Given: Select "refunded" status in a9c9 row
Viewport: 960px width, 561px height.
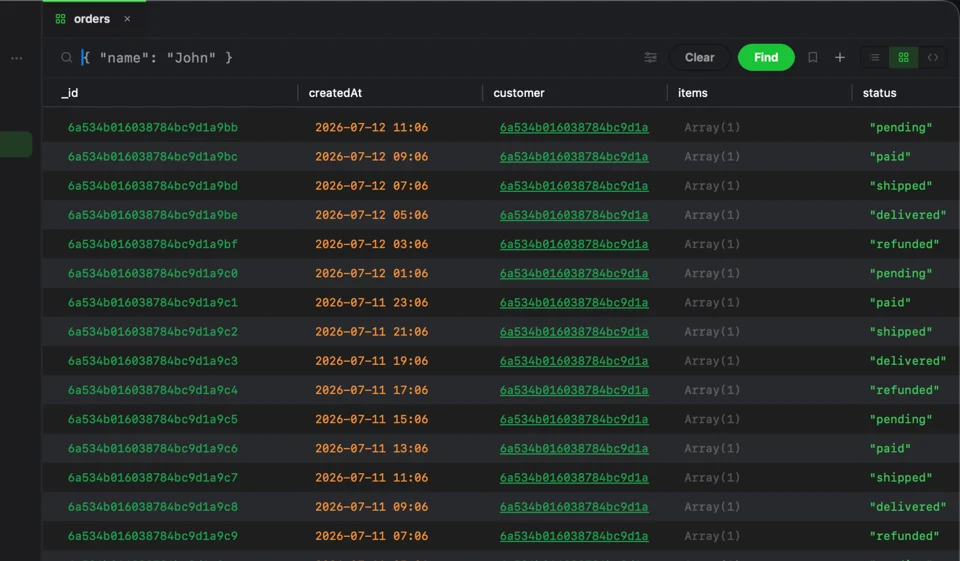Looking at the screenshot, I should pyautogui.click(x=904, y=536).
